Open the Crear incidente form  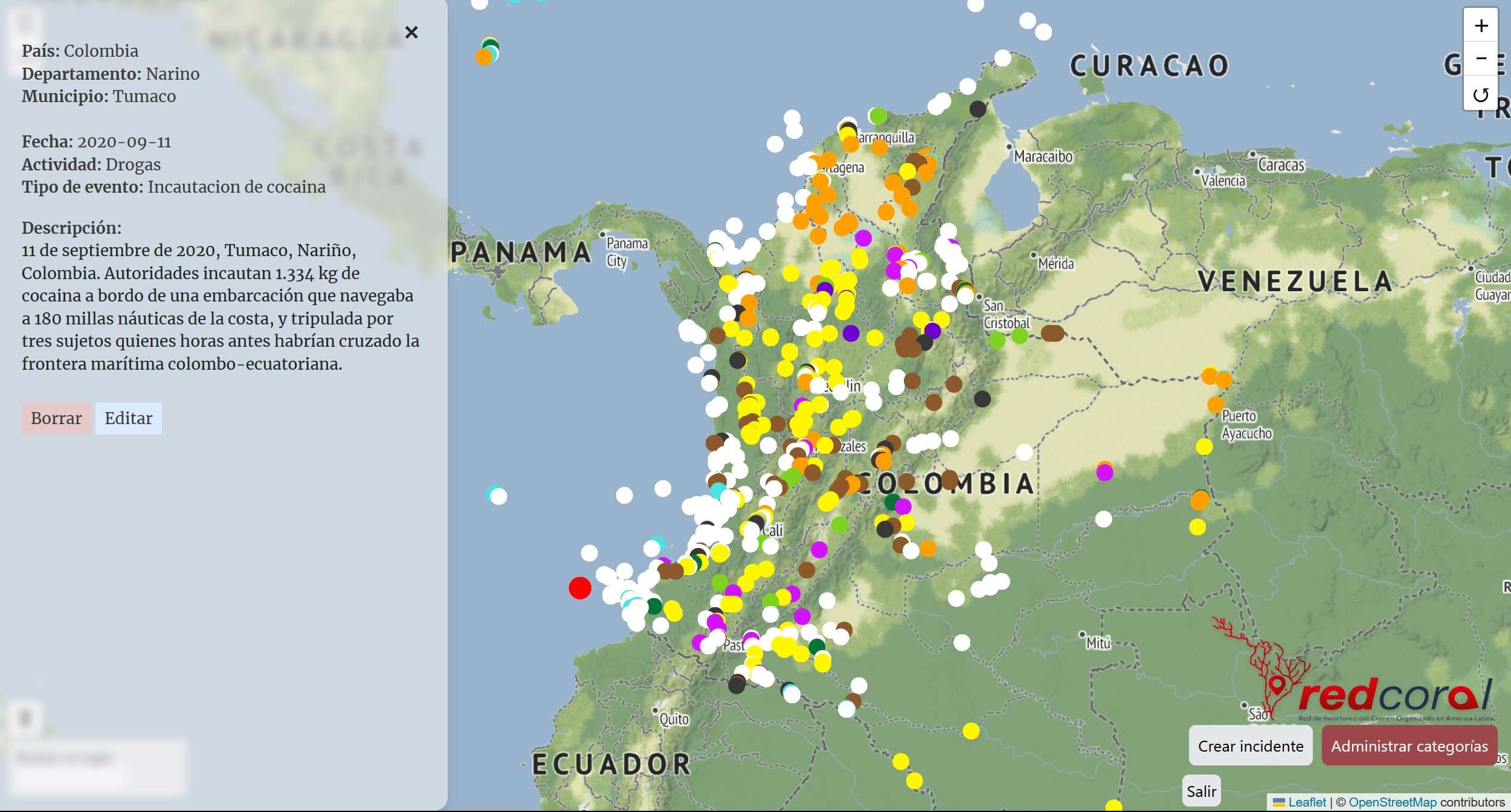[1251, 746]
